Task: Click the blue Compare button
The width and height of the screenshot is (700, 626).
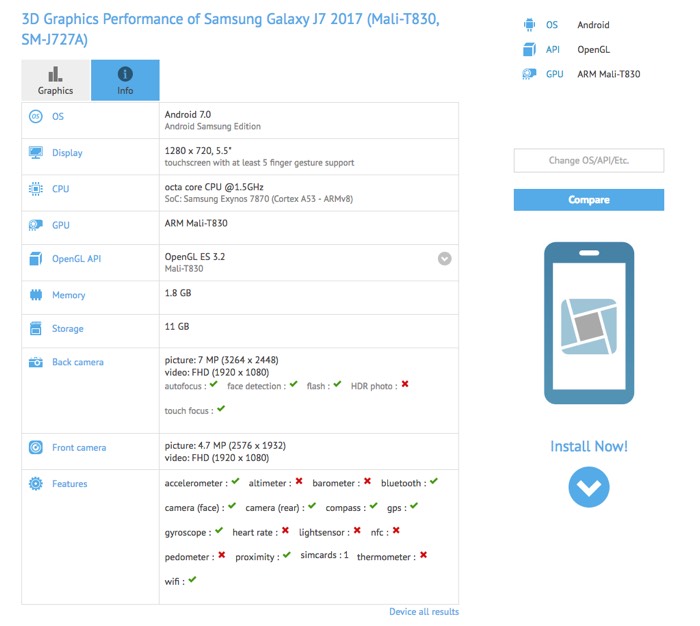Action: tap(589, 200)
